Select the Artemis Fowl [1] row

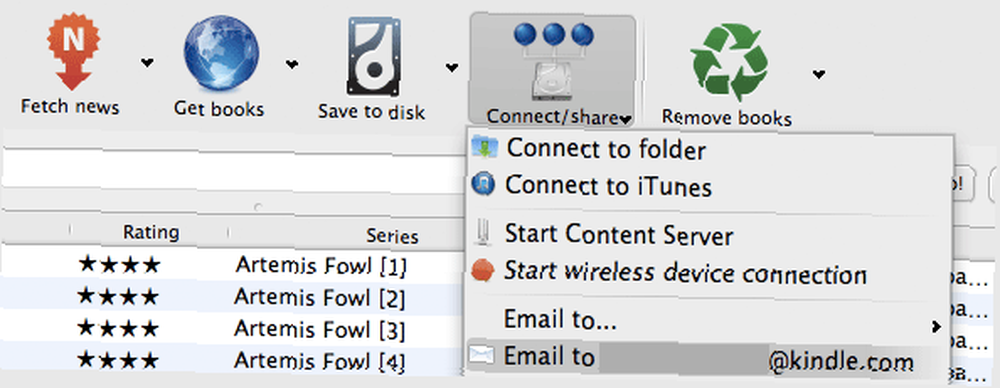tap(320, 264)
